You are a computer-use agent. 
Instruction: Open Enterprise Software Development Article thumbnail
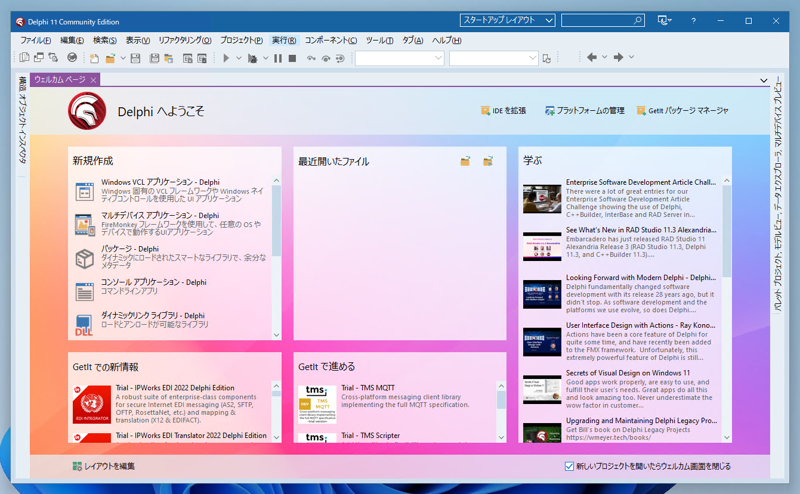[x=542, y=199]
